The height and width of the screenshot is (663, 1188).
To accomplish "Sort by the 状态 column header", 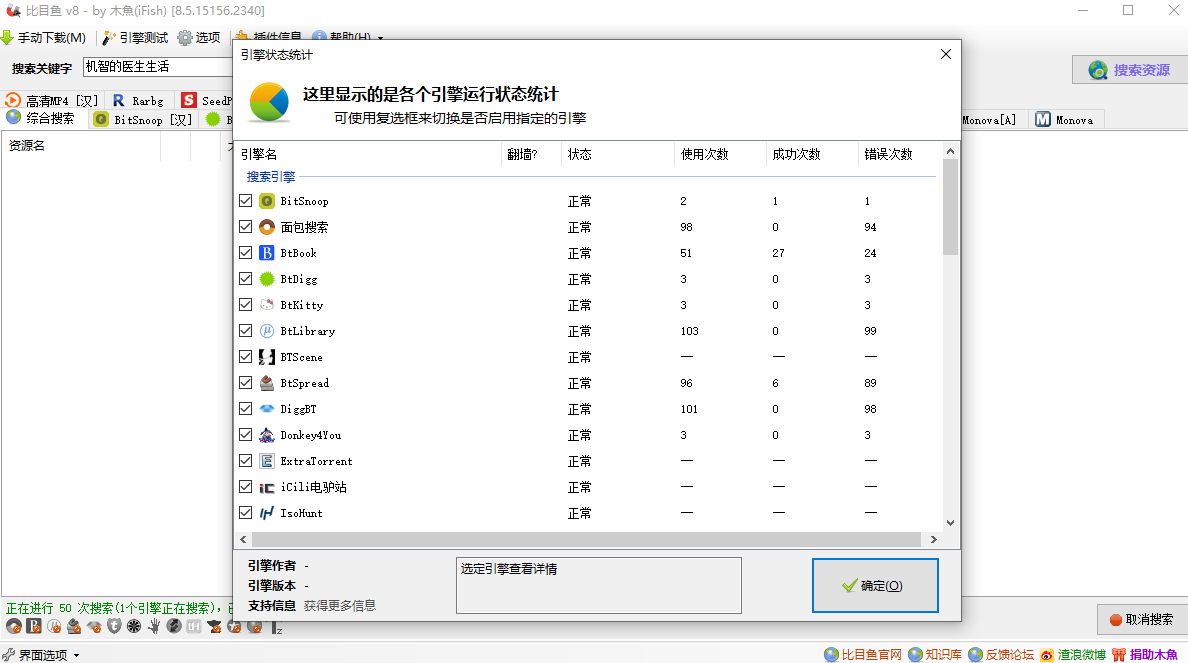I will coord(617,154).
